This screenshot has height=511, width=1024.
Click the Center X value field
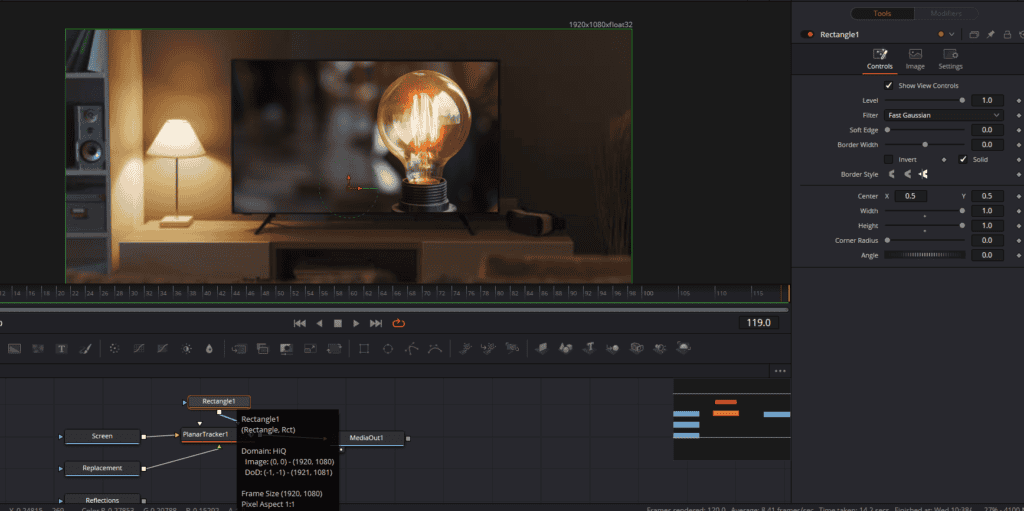click(x=910, y=196)
